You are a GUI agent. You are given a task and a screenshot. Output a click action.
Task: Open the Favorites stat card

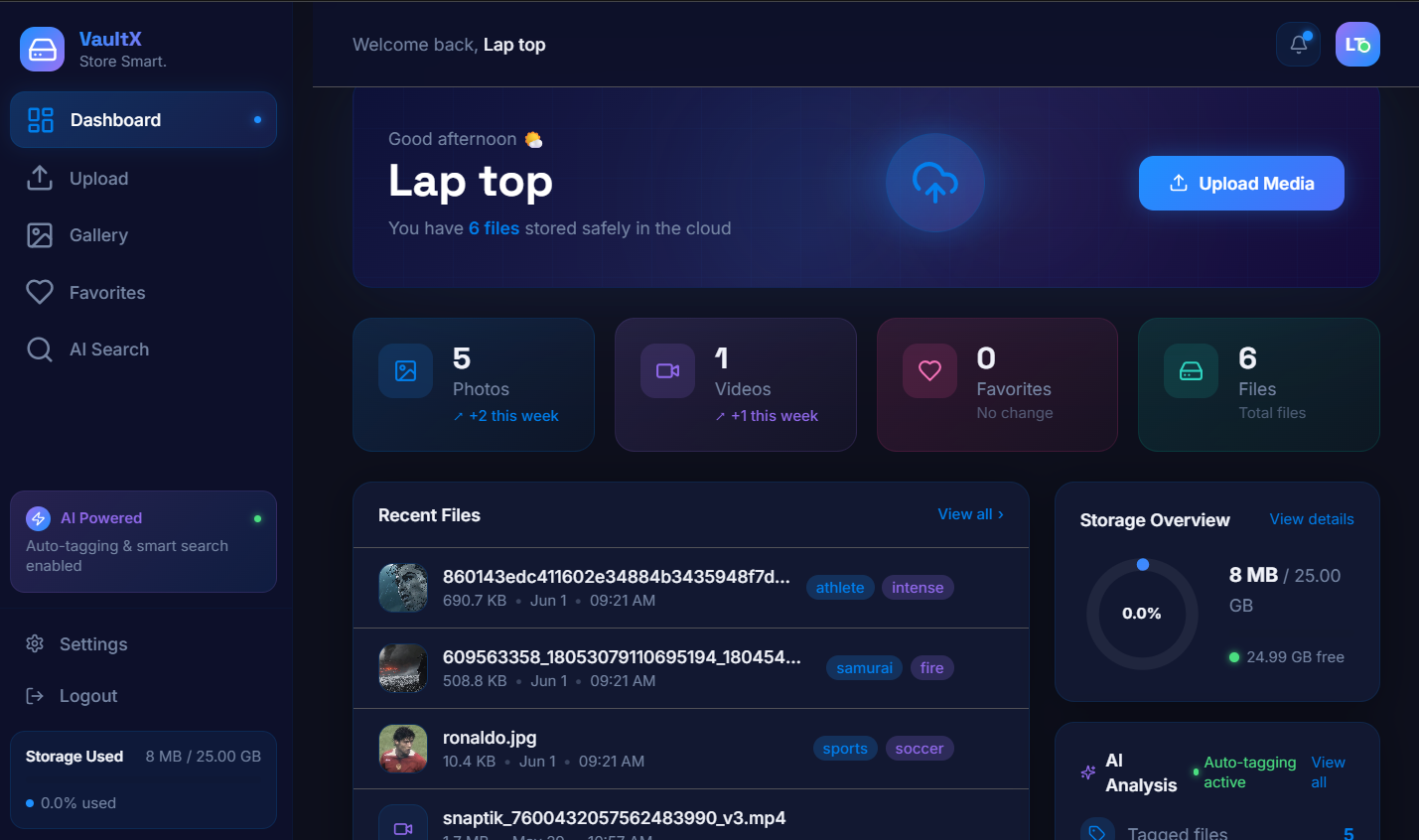pos(997,385)
